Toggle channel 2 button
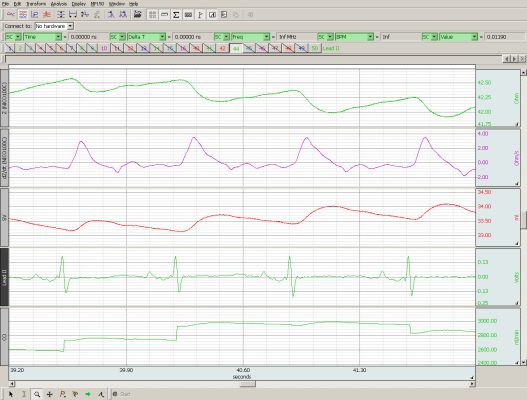The height and width of the screenshot is (400, 527). point(20,48)
